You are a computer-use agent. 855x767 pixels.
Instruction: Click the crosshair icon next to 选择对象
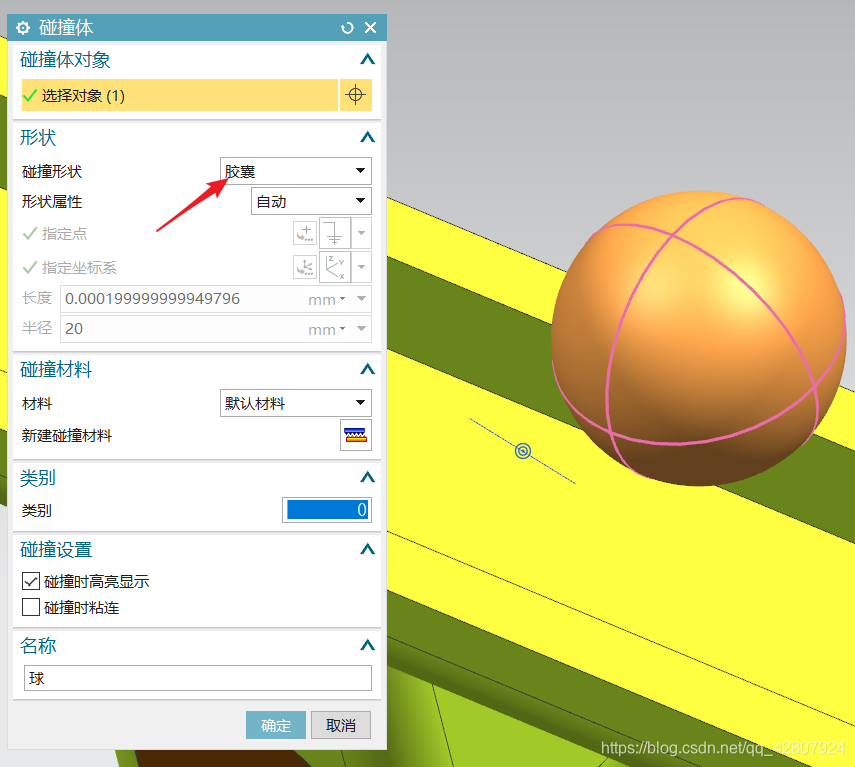coord(356,94)
